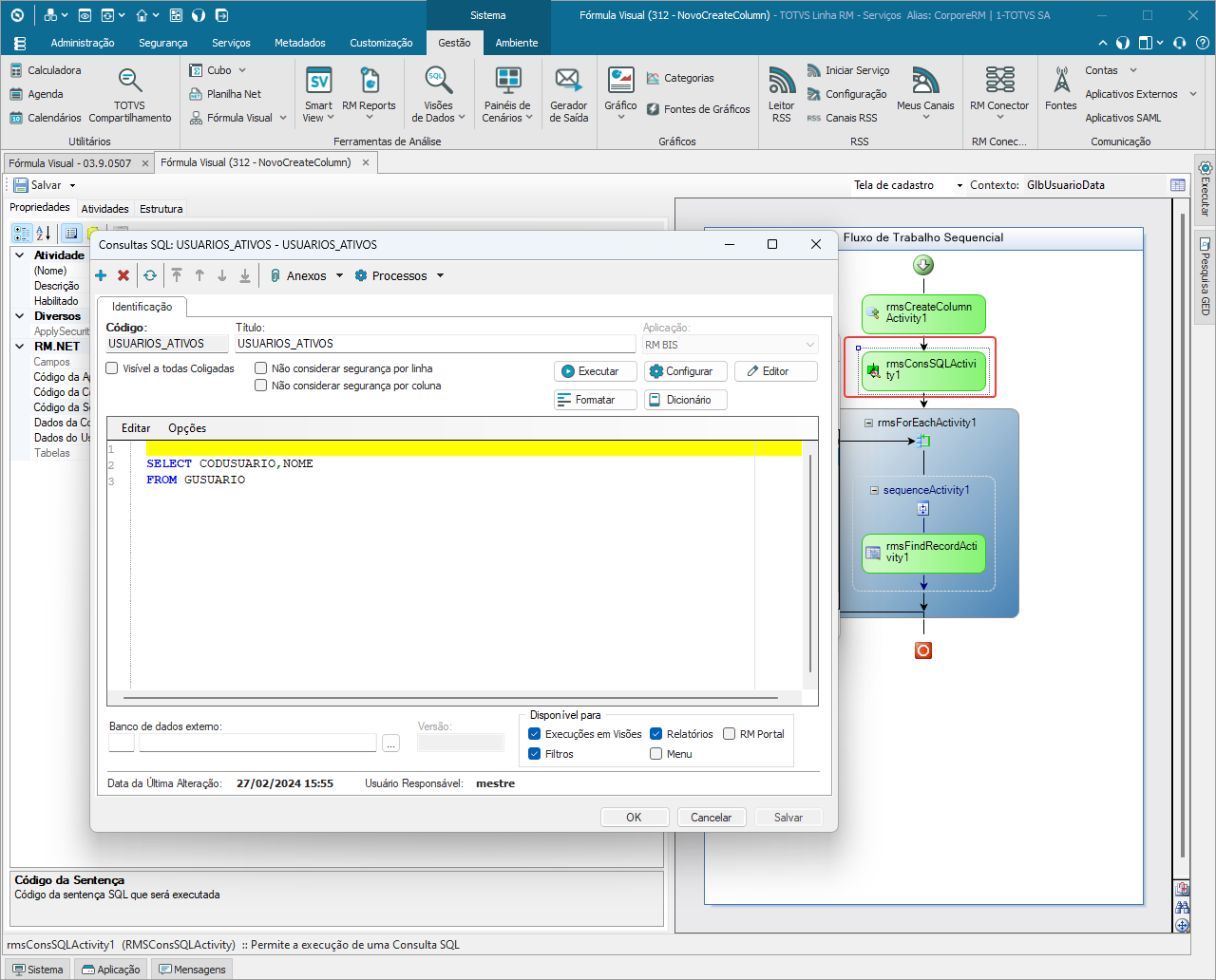Open the Tela de cadastro dropdown

pos(959,185)
